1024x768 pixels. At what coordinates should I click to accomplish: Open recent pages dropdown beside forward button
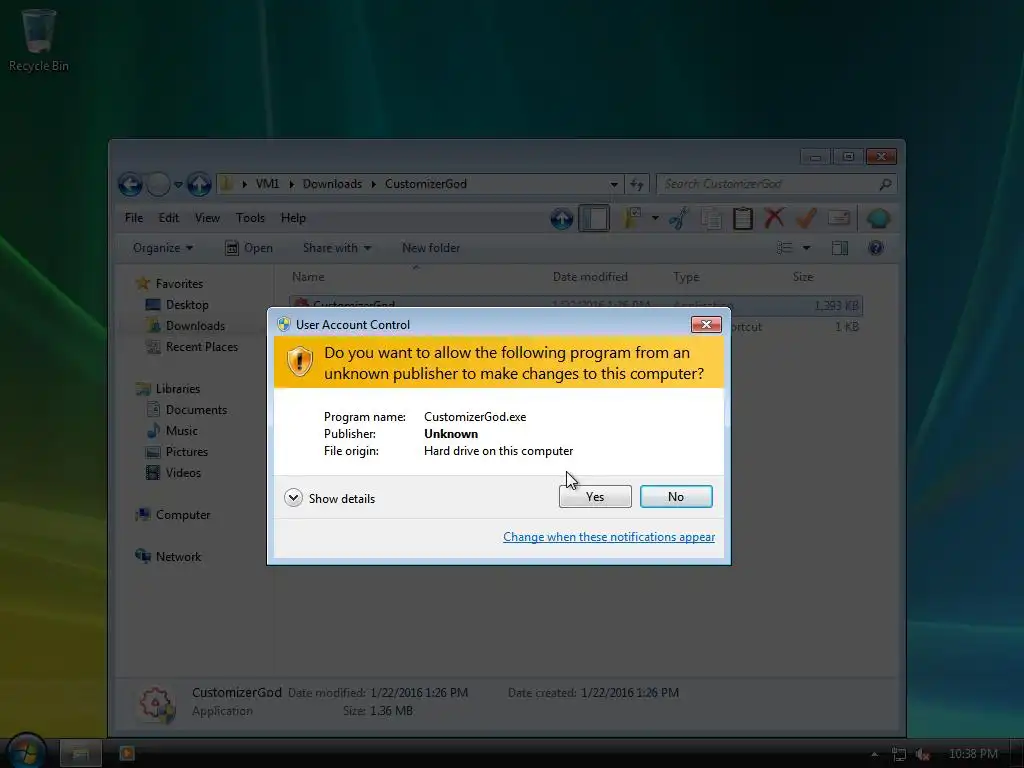pyautogui.click(x=178, y=185)
